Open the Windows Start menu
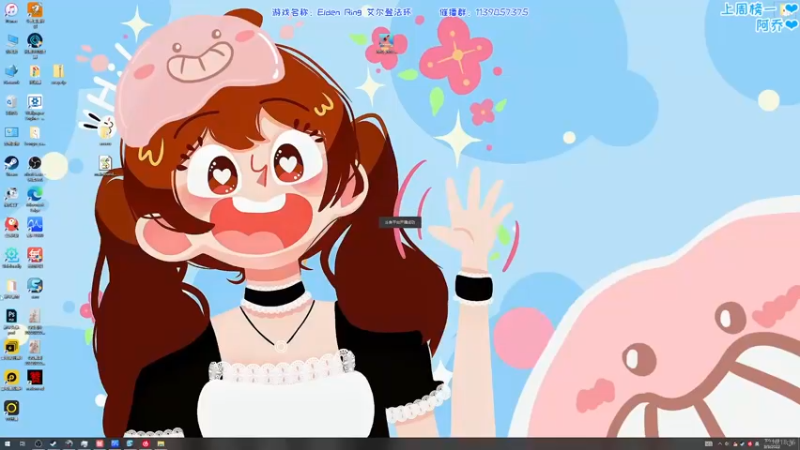Screen dimensions: 800x450 [7, 444]
